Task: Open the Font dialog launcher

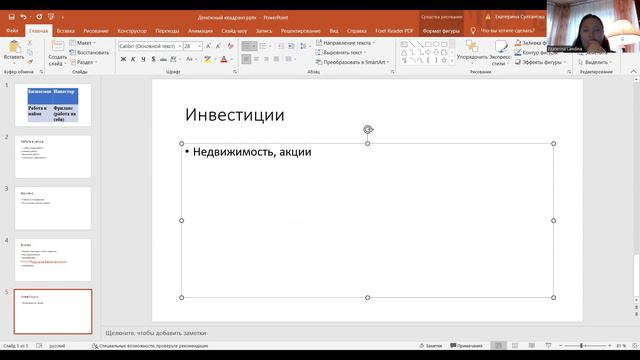Action: (235, 72)
